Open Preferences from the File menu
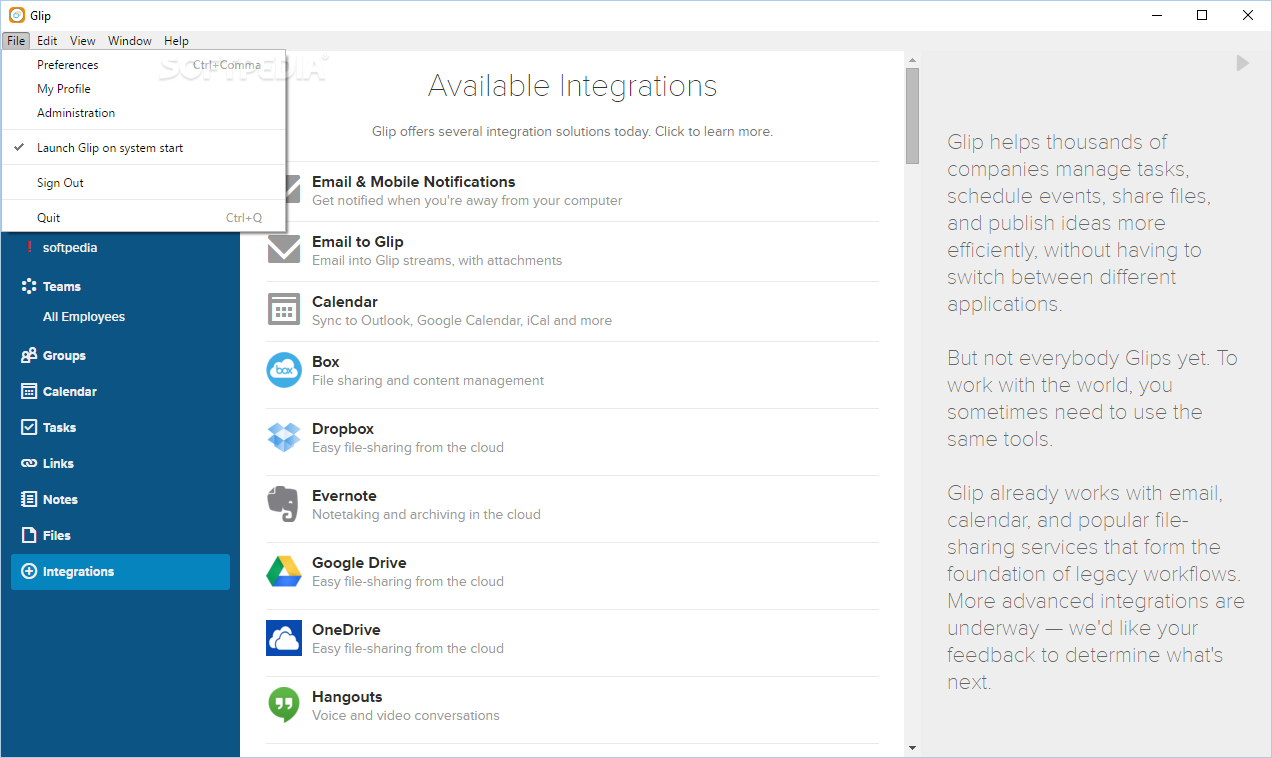The width and height of the screenshot is (1272, 758). 144,65
